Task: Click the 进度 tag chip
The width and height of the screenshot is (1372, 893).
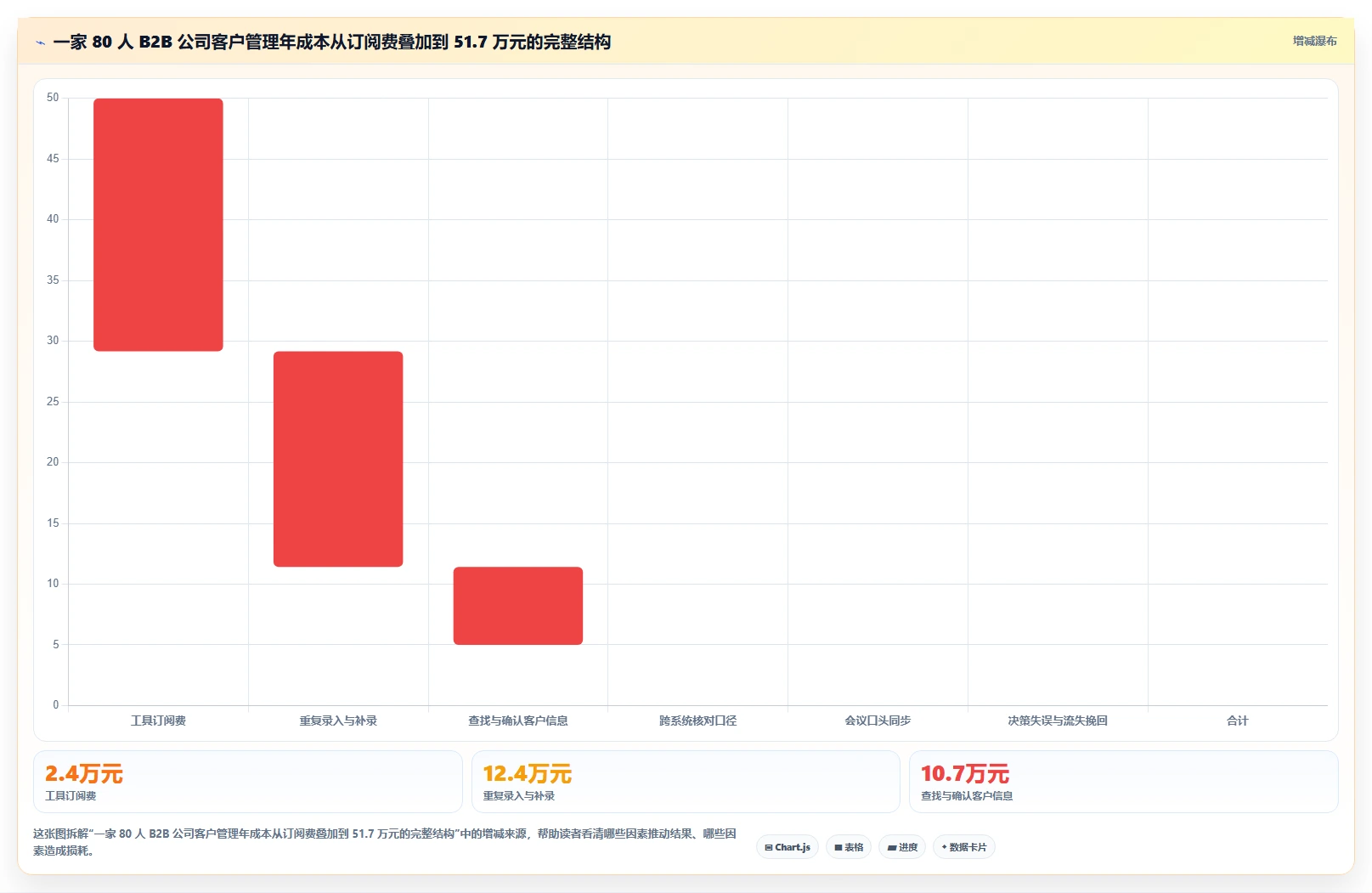Action: point(902,847)
